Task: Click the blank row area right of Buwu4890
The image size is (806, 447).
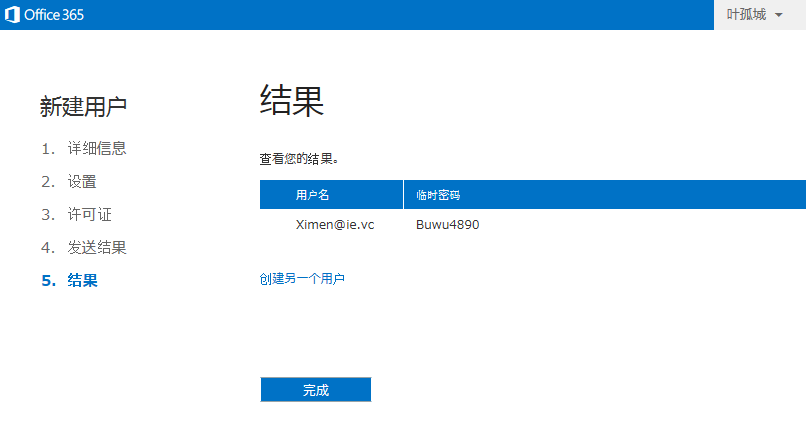Action: 640,225
